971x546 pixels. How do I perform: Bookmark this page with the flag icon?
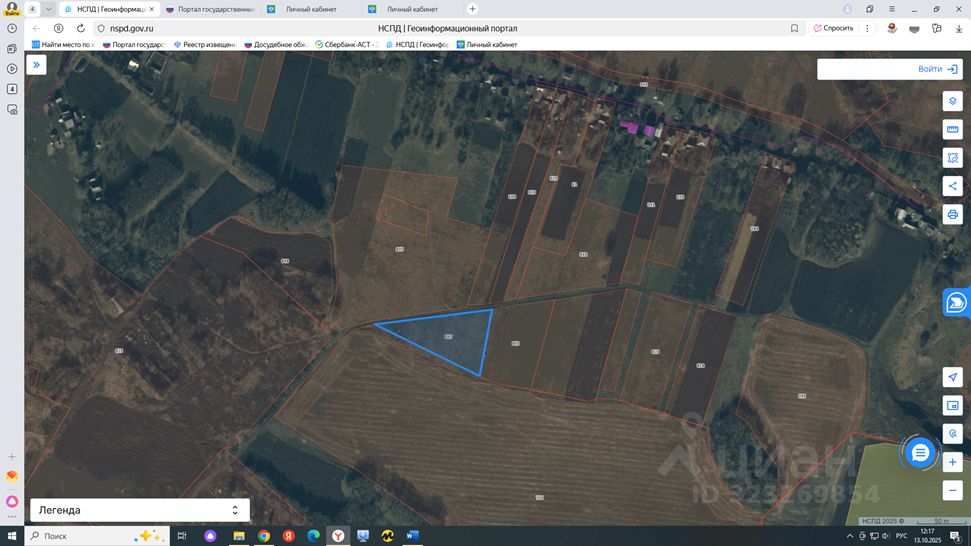795,28
